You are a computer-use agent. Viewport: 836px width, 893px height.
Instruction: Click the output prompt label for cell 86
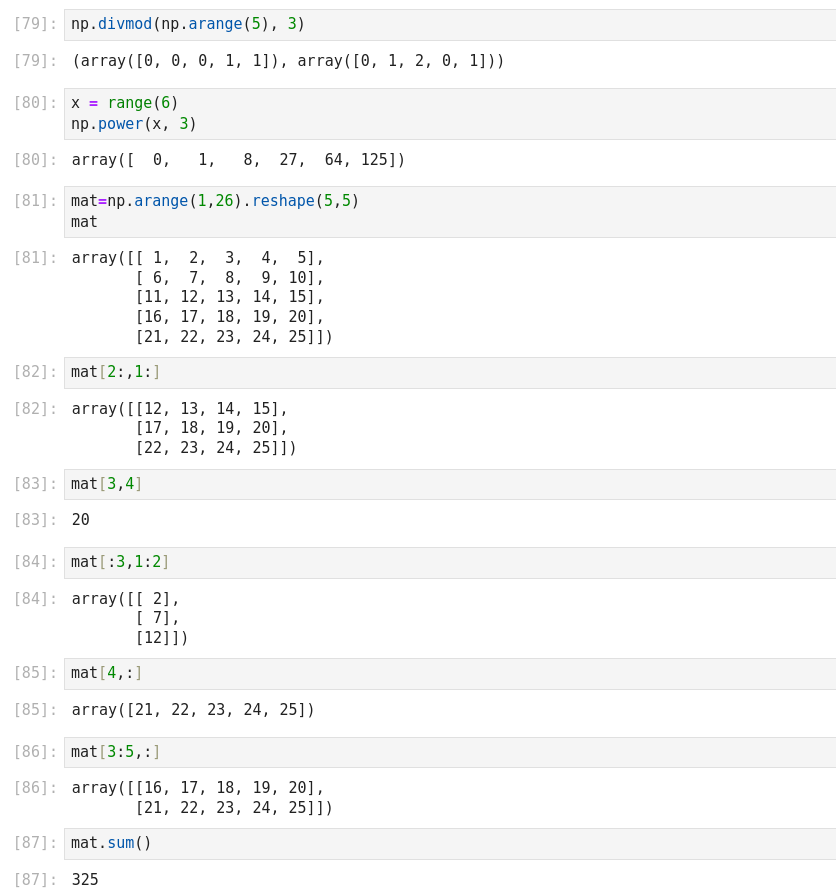point(35,788)
